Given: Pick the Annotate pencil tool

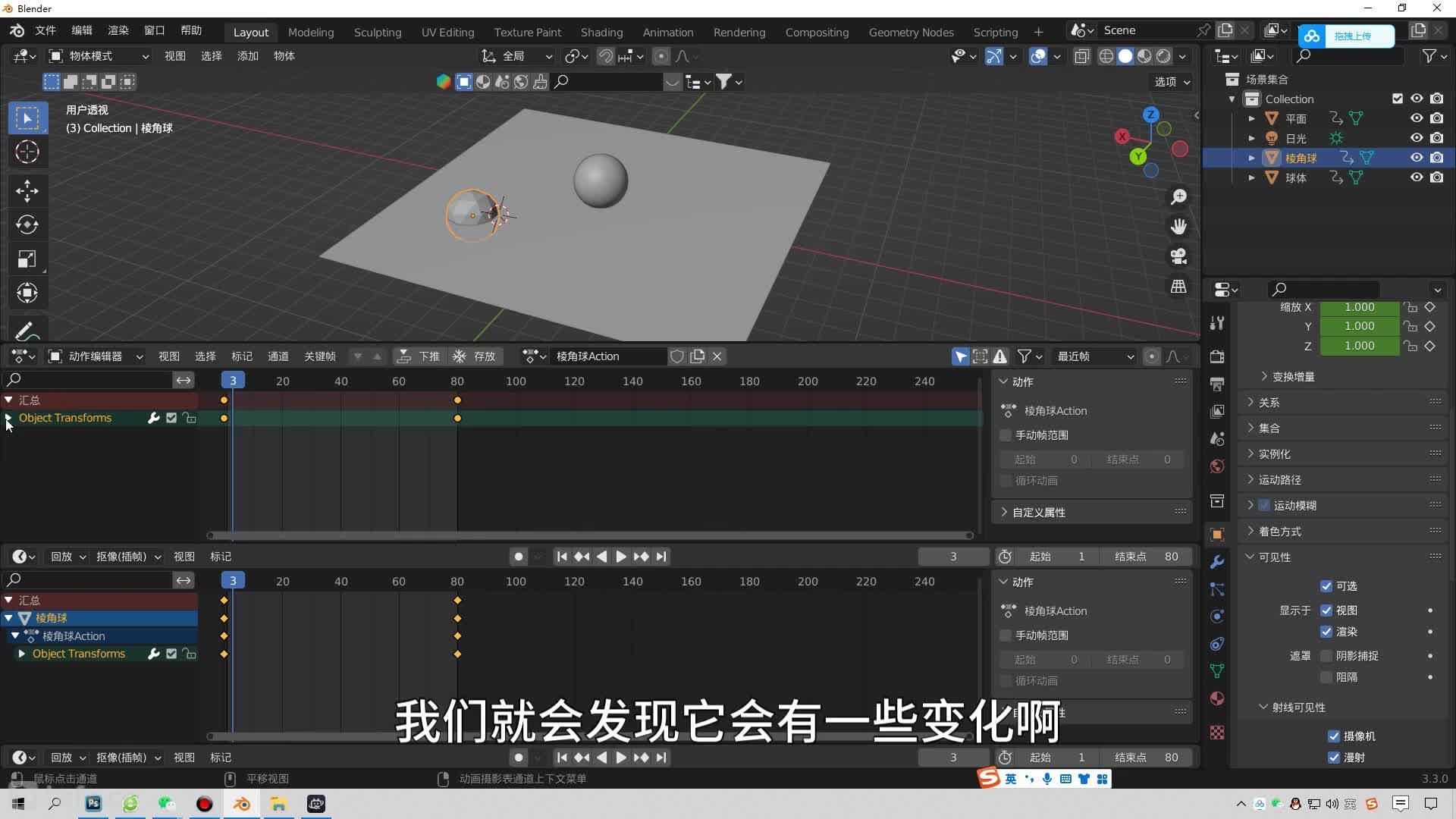Looking at the screenshot, I should [27, 331].
